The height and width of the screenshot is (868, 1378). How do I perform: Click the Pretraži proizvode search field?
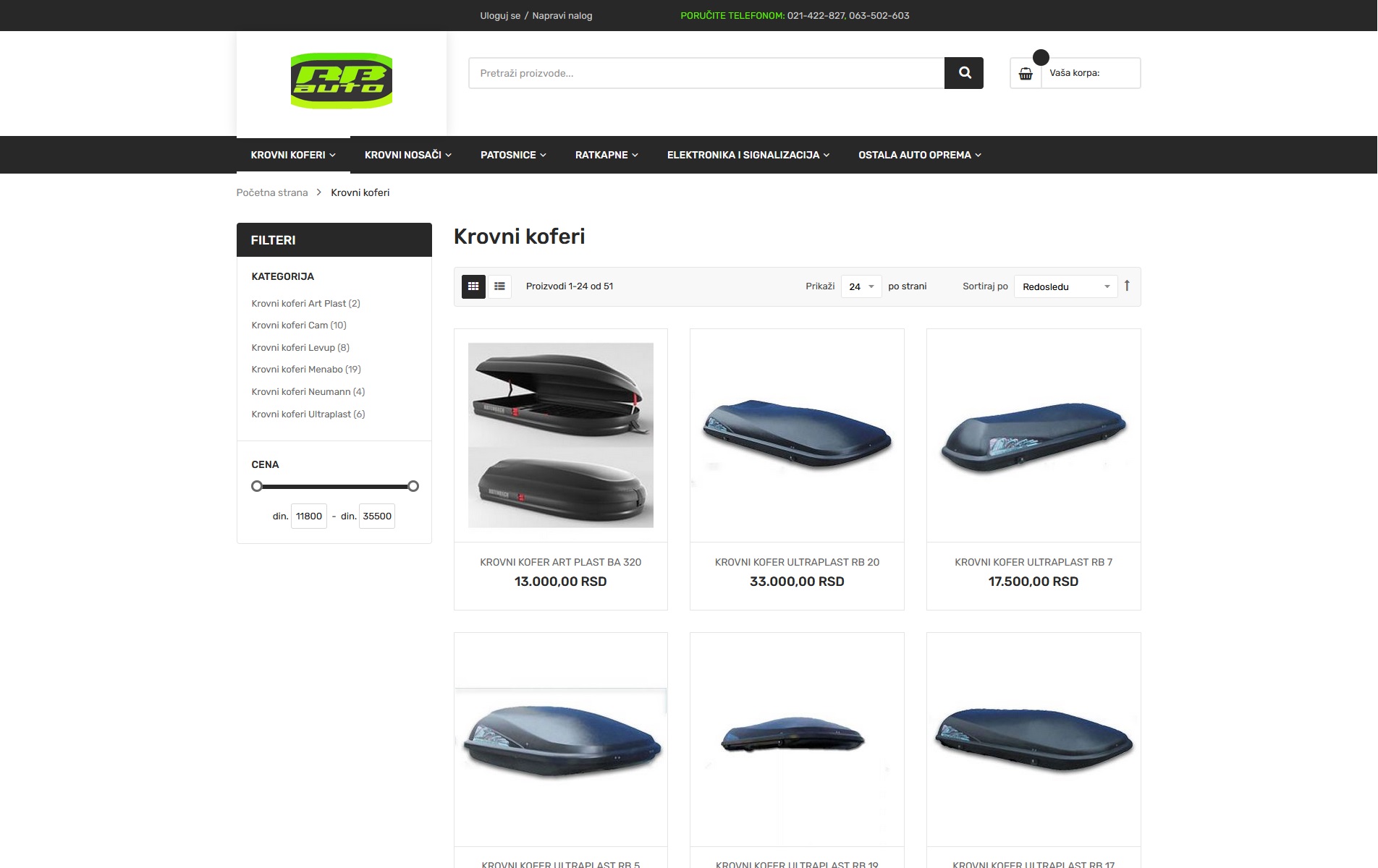706,73
